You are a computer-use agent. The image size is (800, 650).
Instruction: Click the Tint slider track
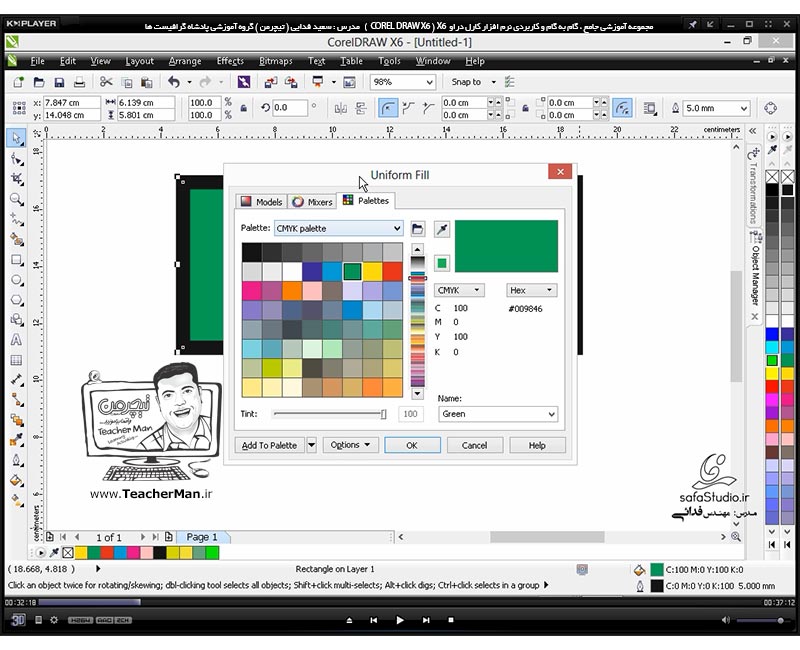coord(329,414)
